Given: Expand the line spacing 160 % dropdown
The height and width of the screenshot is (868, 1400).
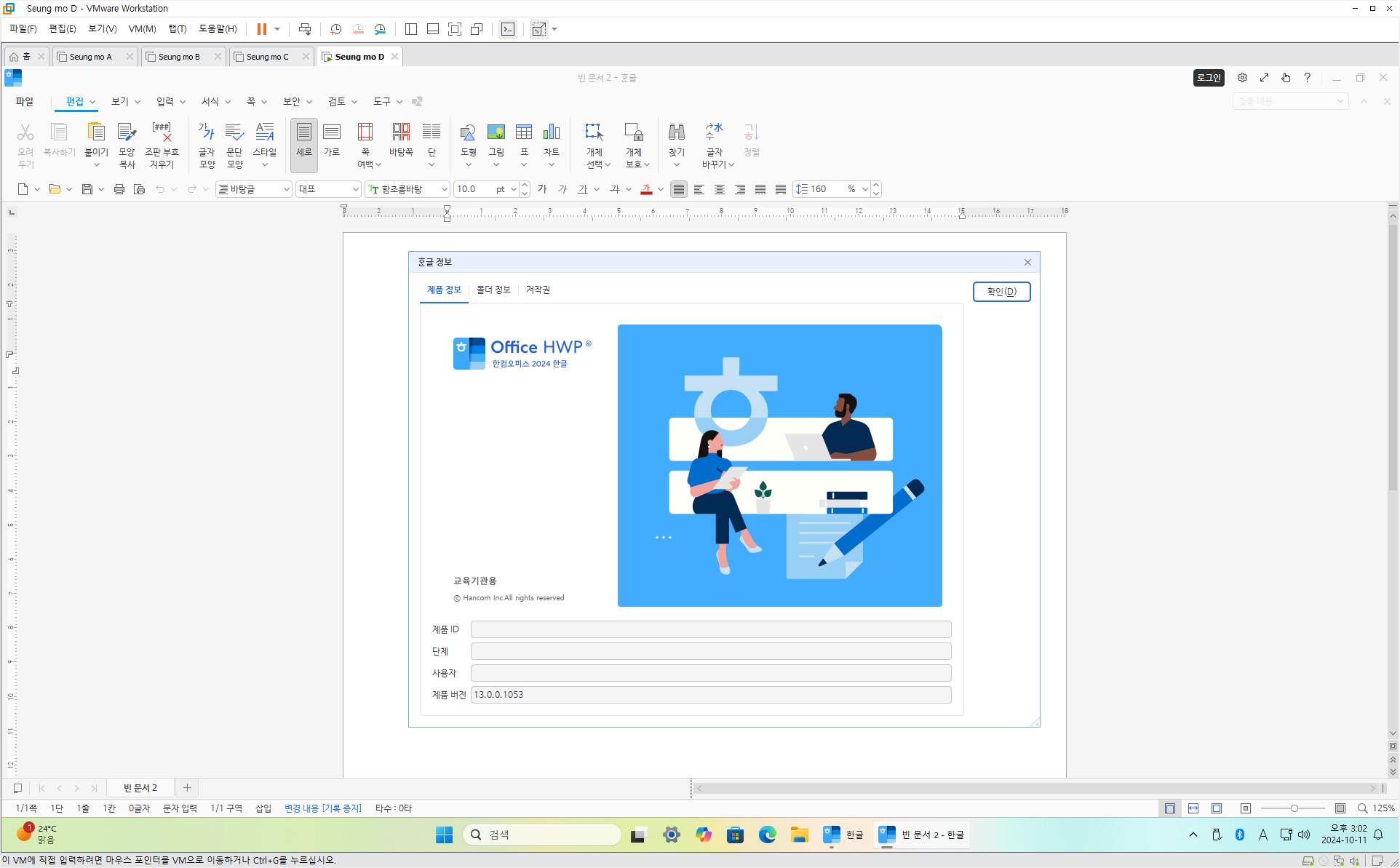Looking at the screenshot, I should click(x=864, y=189).
